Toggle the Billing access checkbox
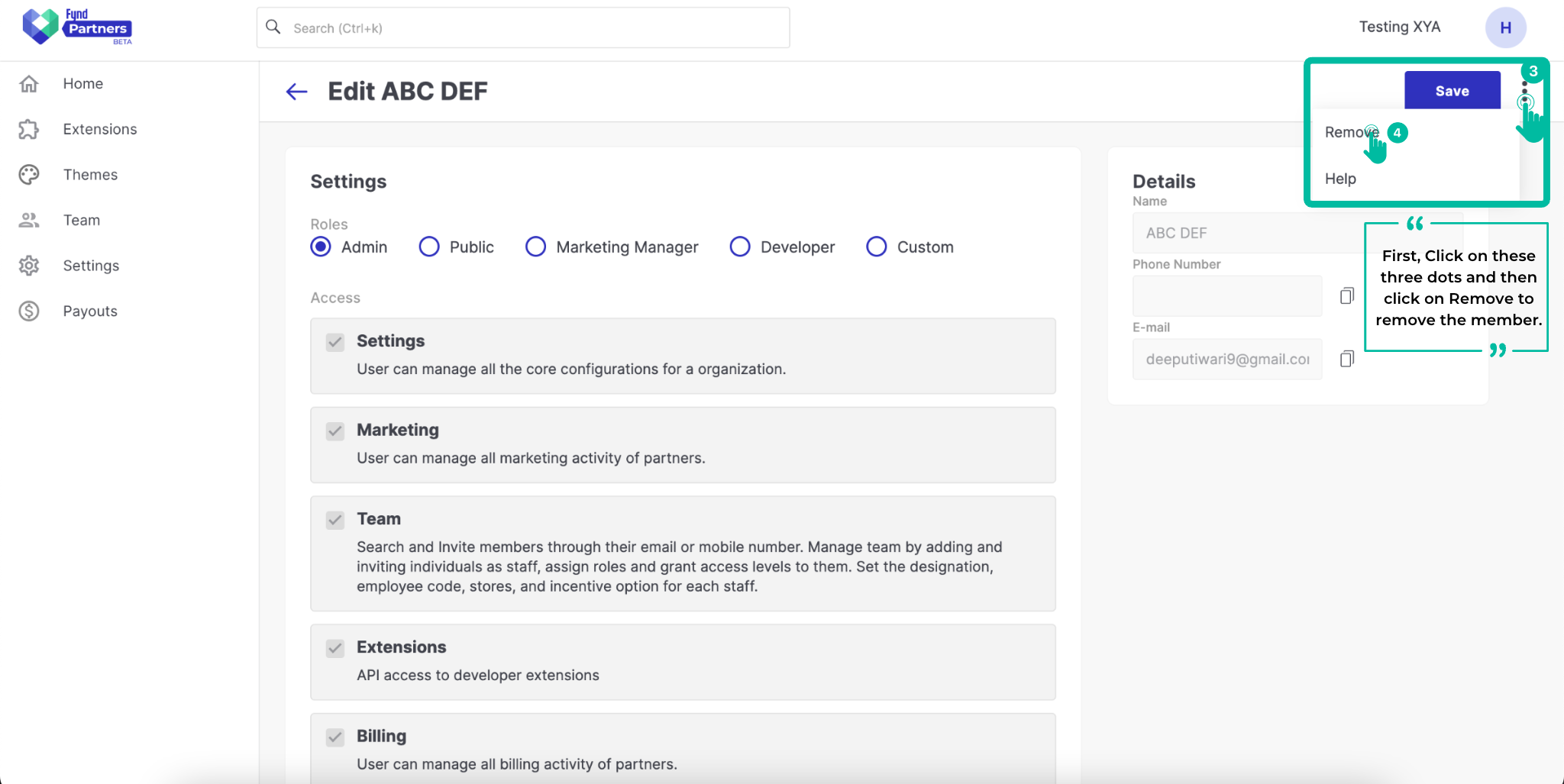The height and width of the screenshot is (784, 1564). (335, 737)
